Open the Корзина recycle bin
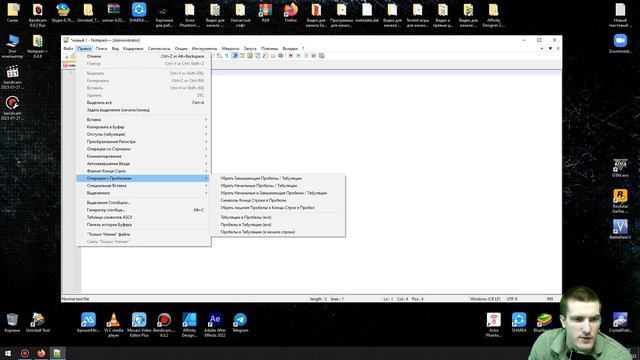This screenshot has height=360, width=640. (12, 322)
